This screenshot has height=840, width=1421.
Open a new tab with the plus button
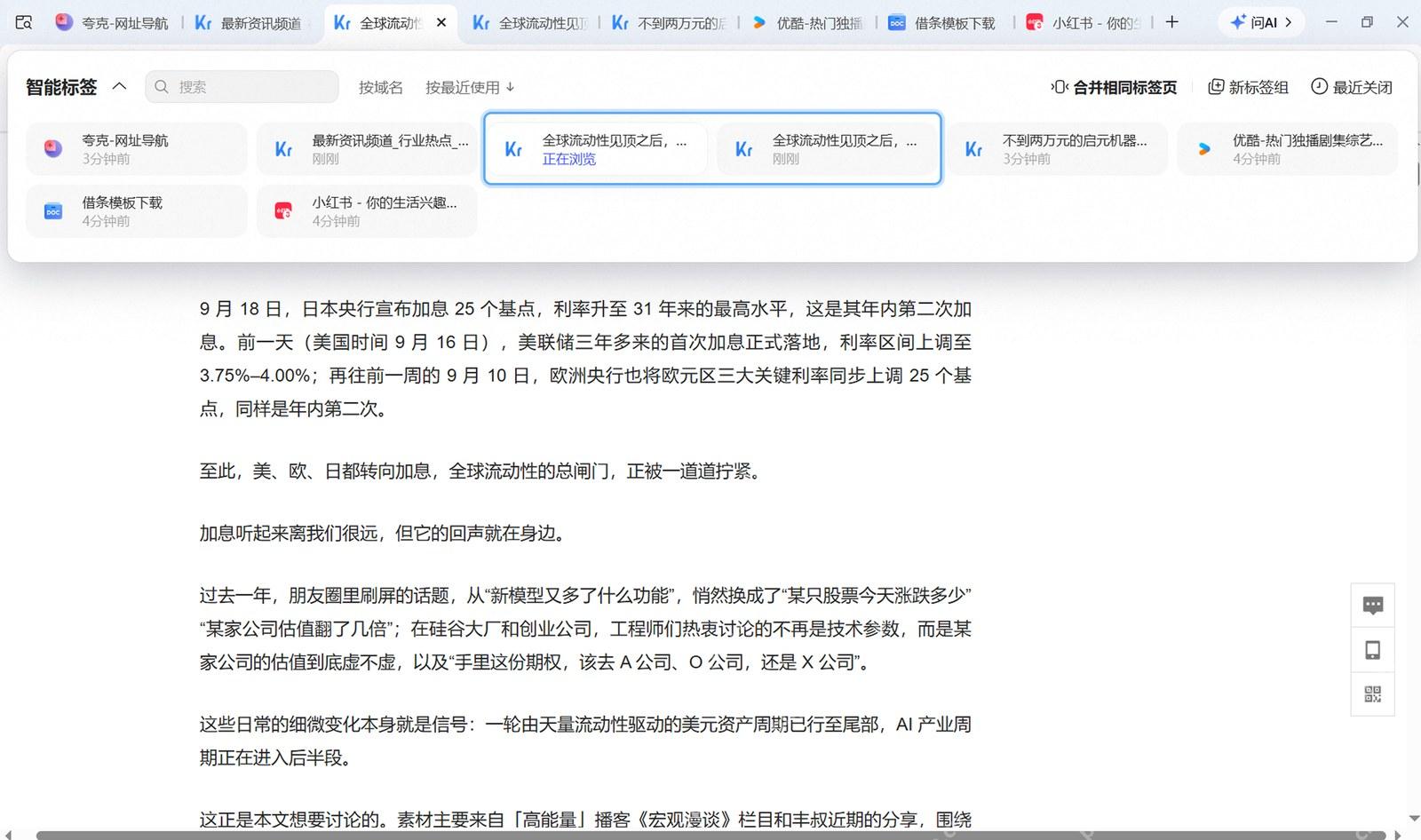click(1171, 22)
